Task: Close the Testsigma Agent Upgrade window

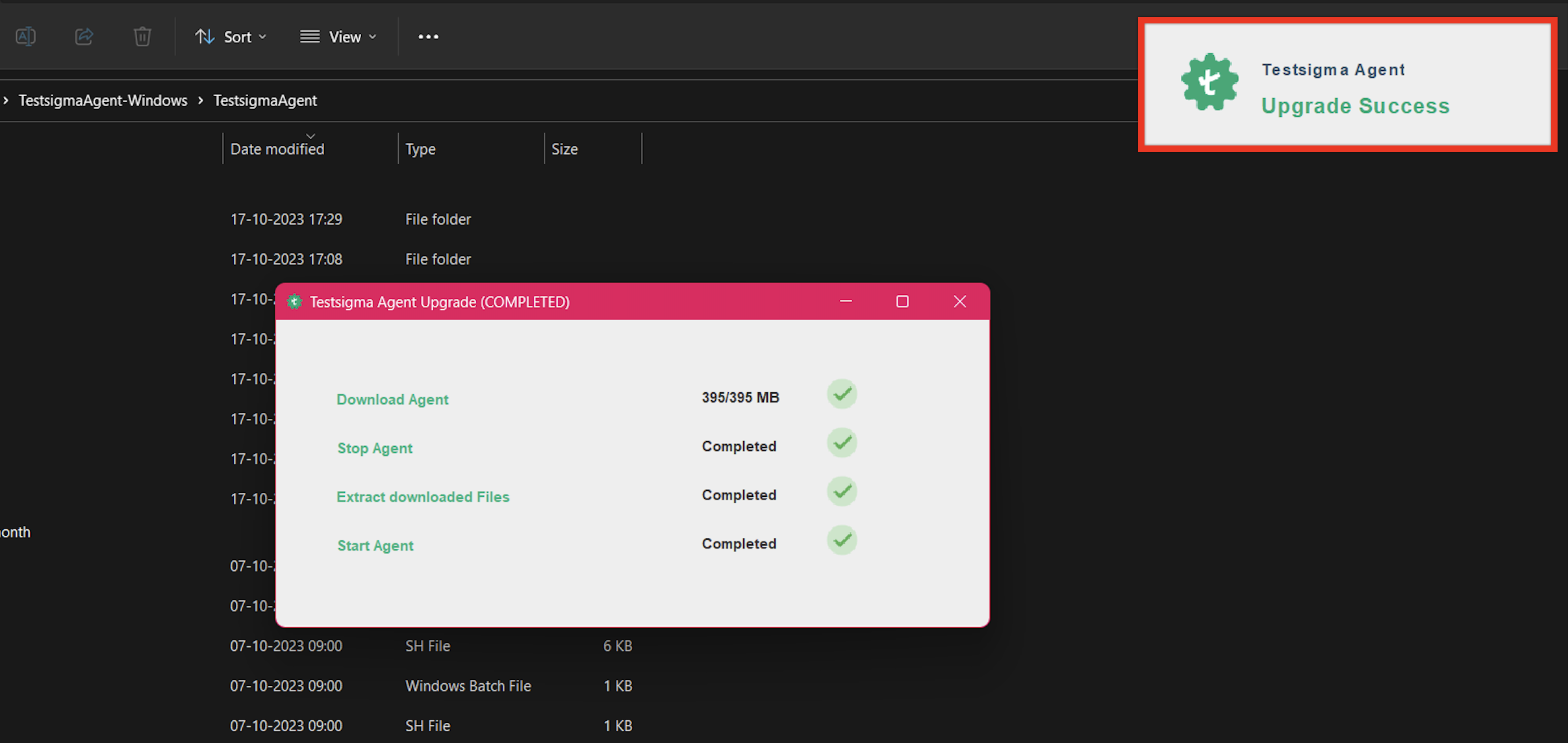Action: click(959, 301)
